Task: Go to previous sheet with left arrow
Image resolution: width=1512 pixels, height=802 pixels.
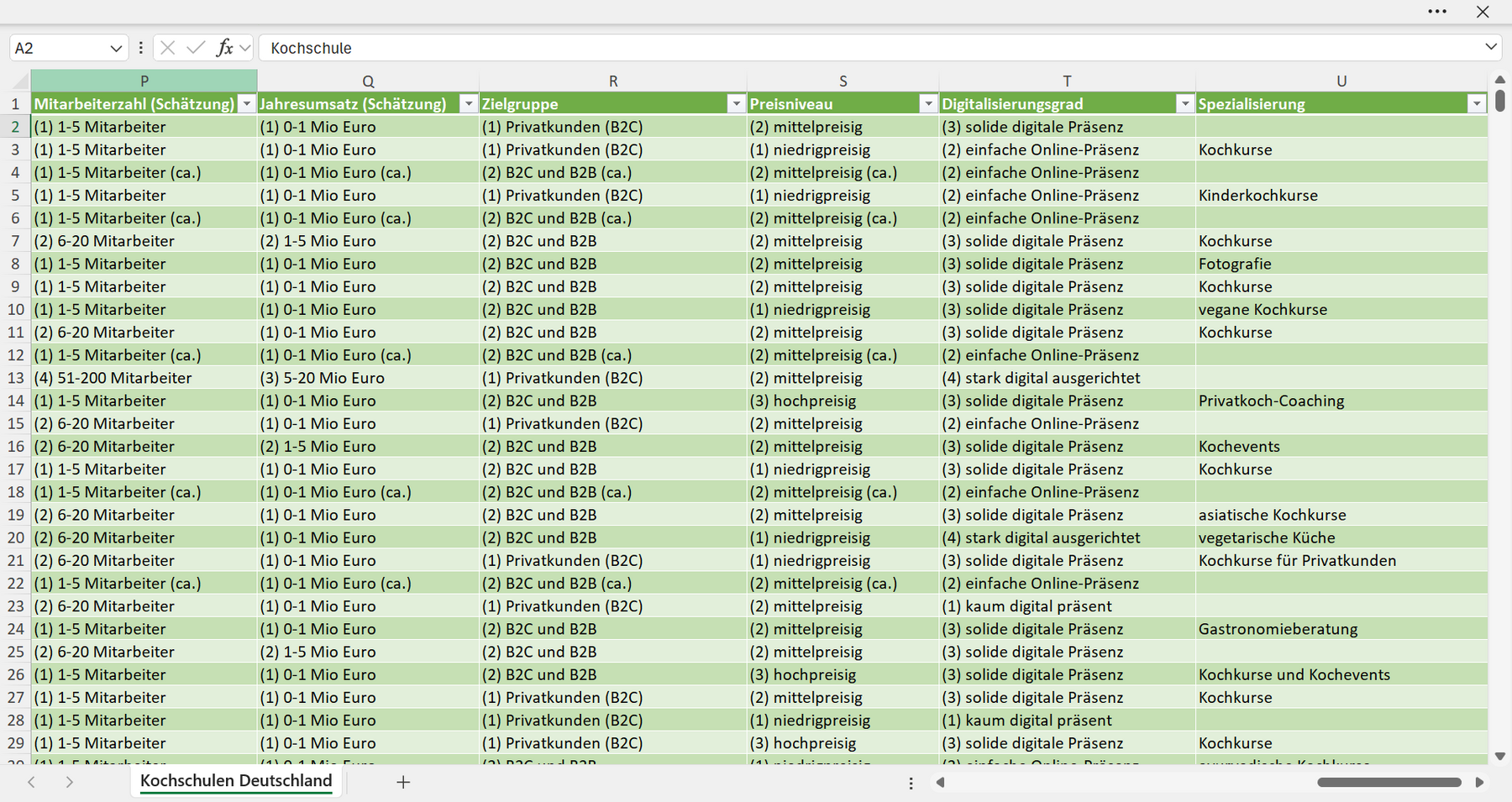Action: coord(32,782)
